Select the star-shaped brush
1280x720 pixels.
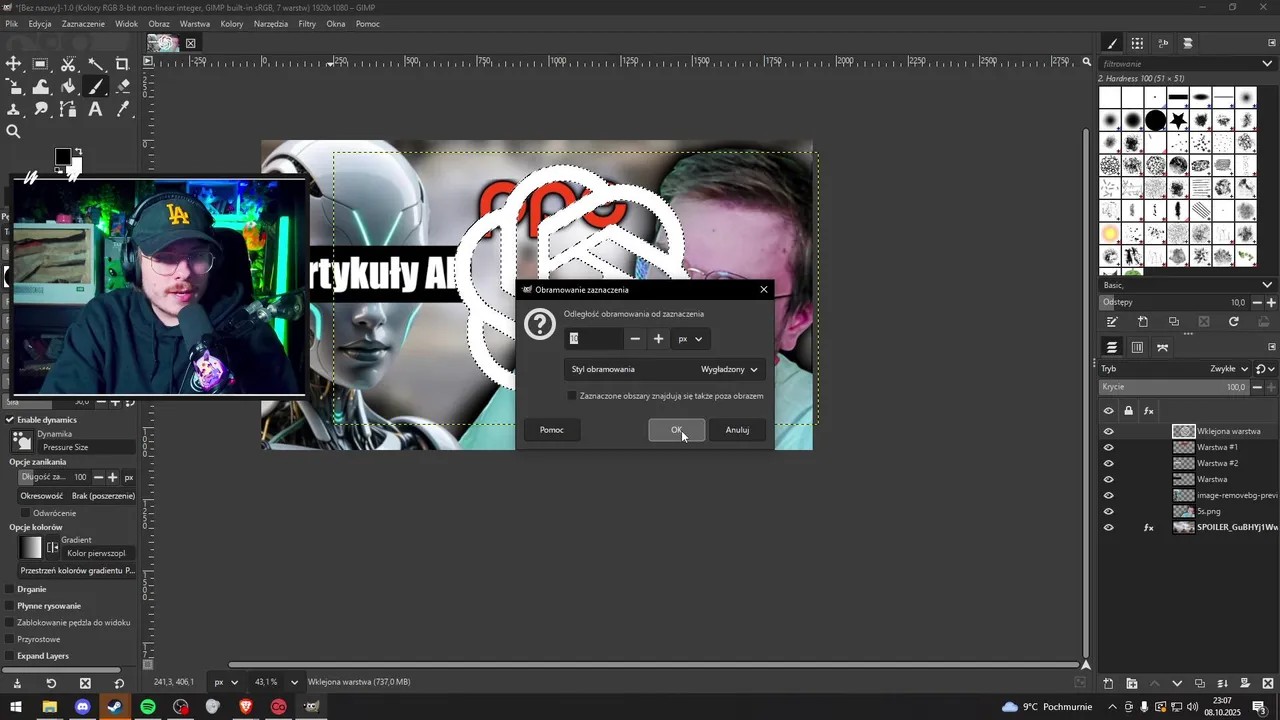[x=1179, y=120]
